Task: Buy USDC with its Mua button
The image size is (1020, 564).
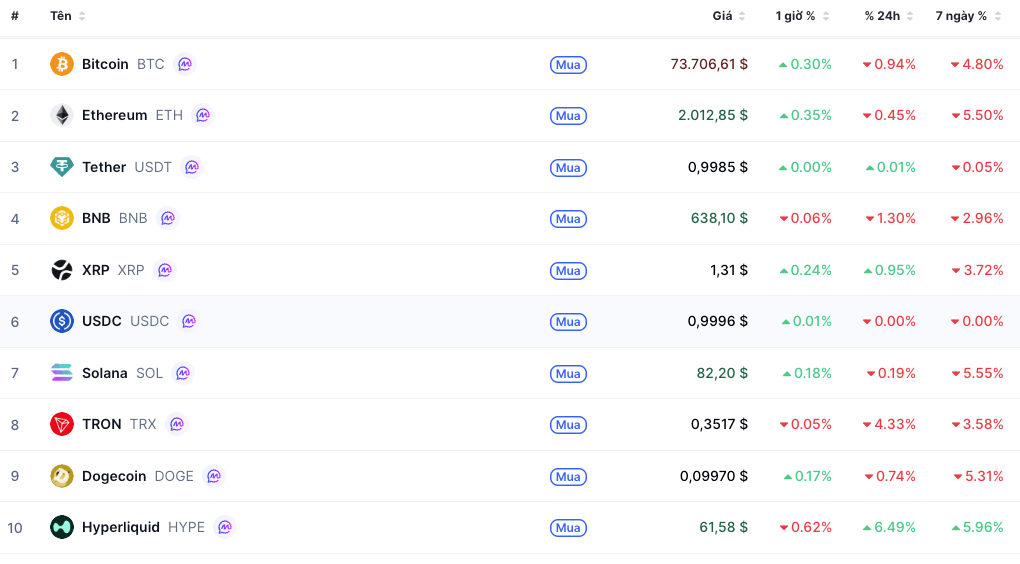Action: tap(569, 322)
